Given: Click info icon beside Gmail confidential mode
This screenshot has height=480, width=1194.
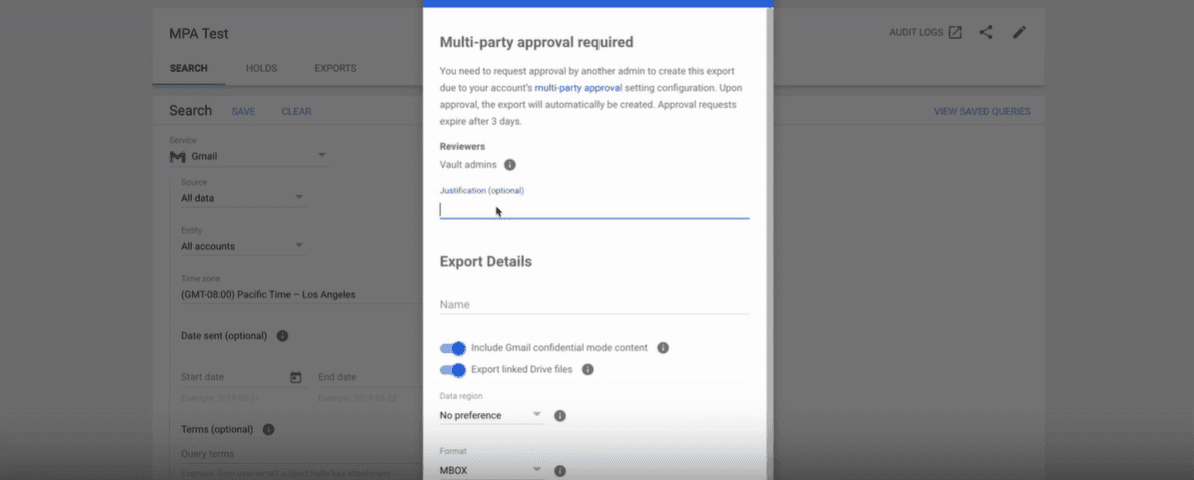Looking at the screenshot, I should tap(662, 348).
